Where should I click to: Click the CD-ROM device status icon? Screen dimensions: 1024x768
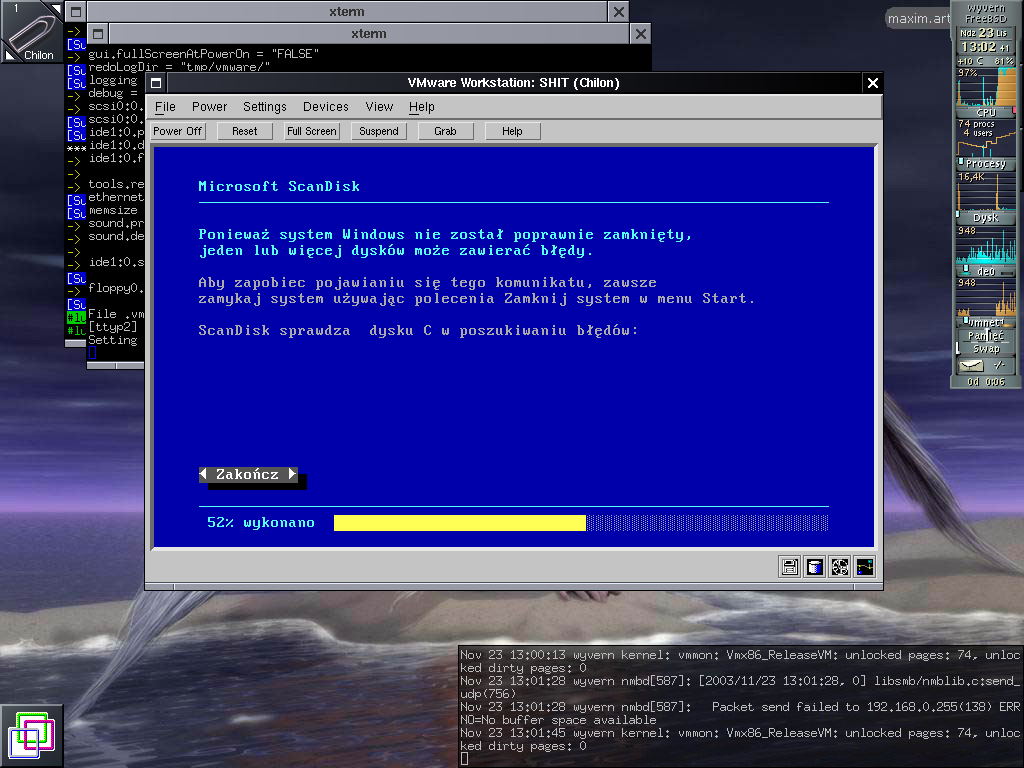click(x=840, y=567)
